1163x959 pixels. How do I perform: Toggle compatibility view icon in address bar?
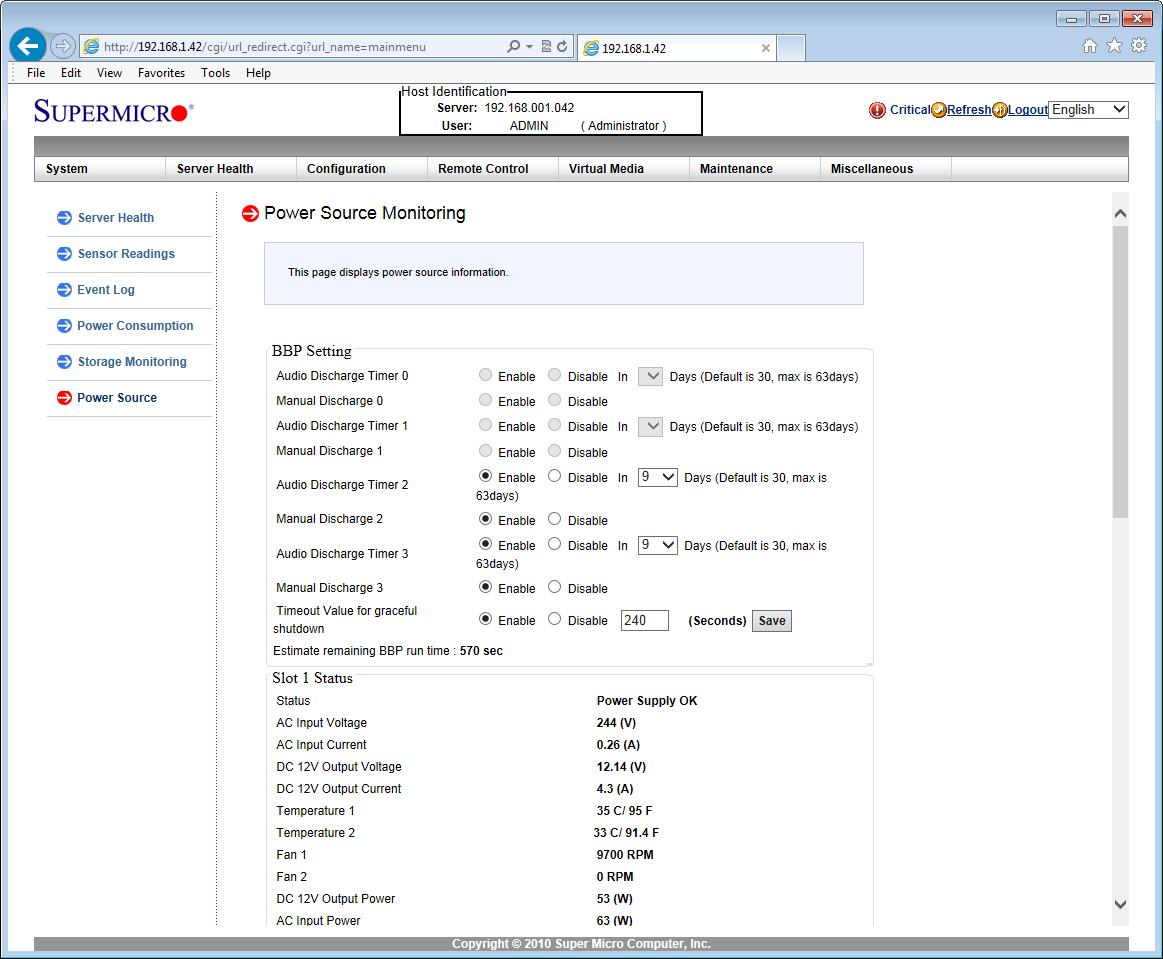(x=546, y=46)
